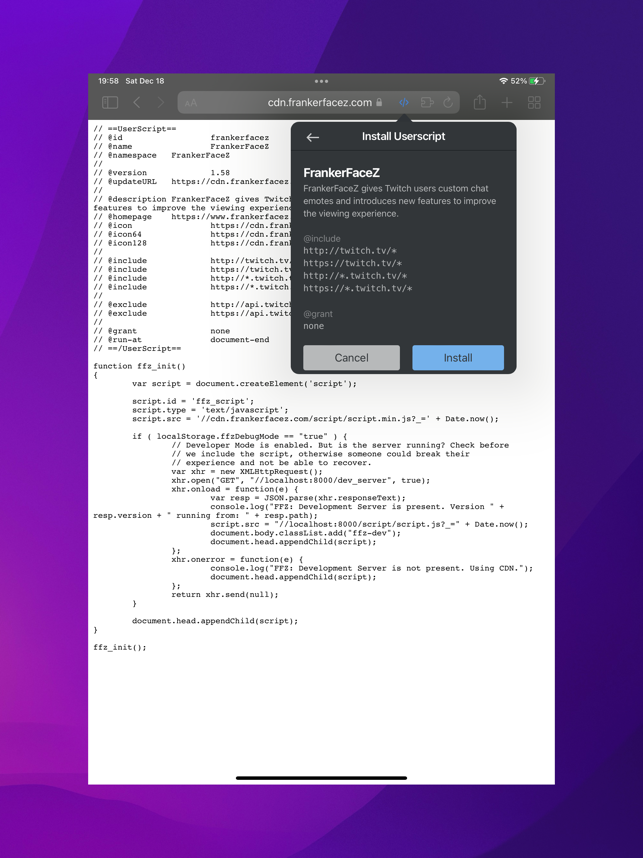Open the extensions puzzle piece icon
This screenshot has width=643, height=858.
tap(427, 102)
